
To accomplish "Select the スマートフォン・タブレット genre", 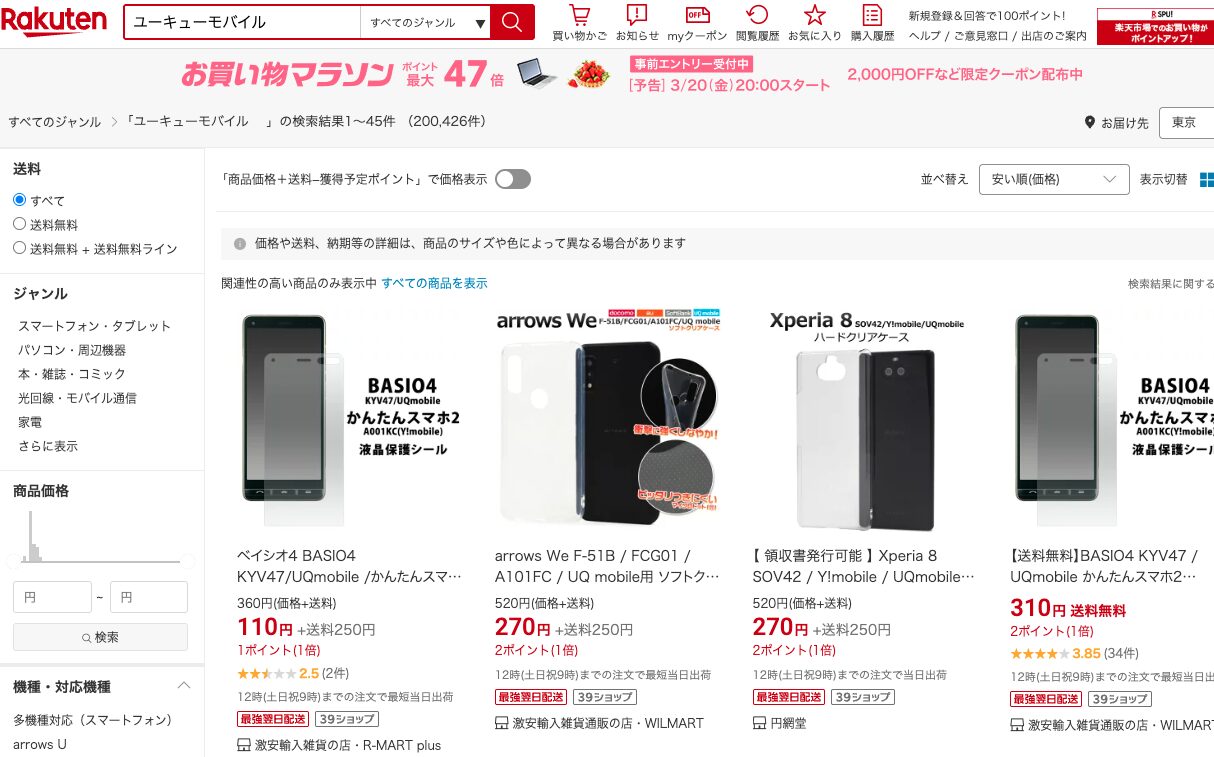I will click(x=94, y=326).
